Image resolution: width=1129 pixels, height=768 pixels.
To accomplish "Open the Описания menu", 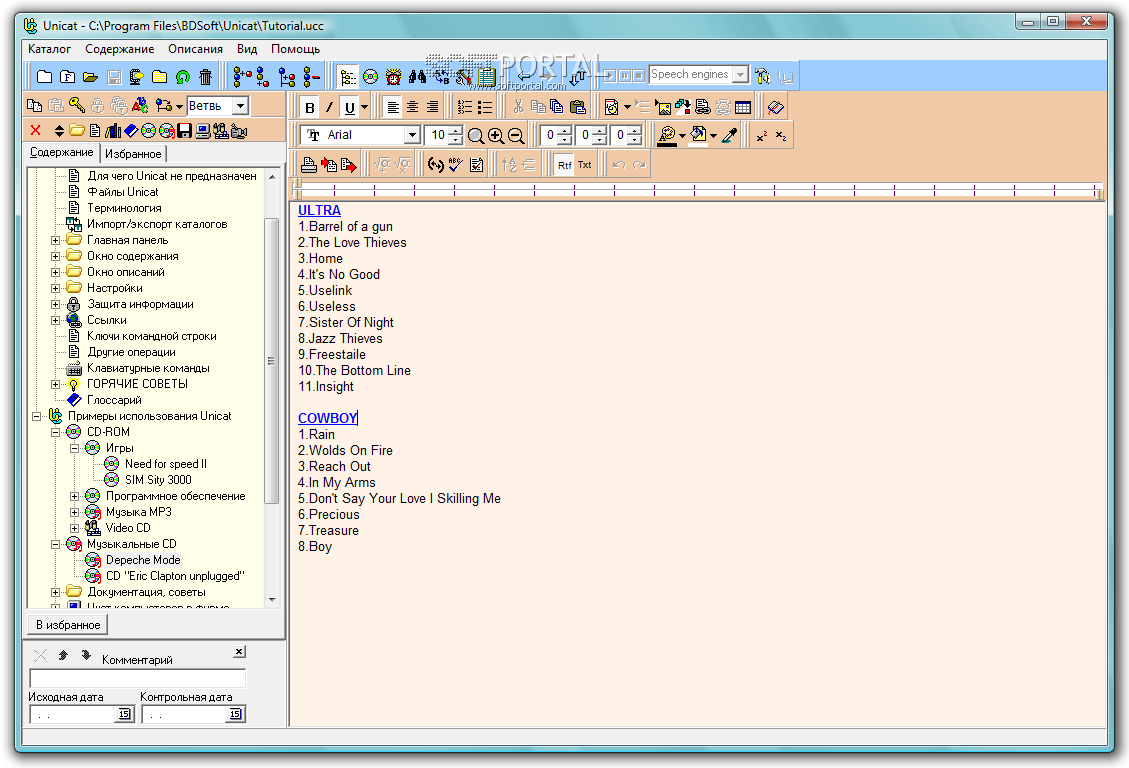I will tap(196, 49).
